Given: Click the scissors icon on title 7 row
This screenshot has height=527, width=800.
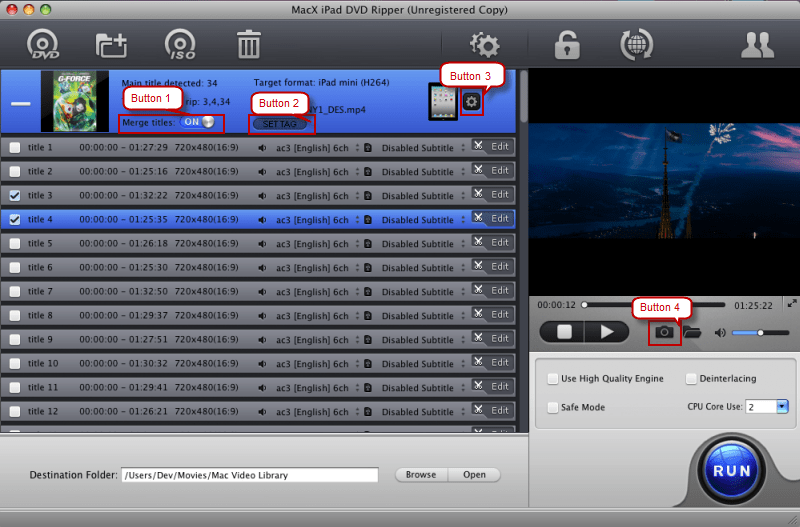Looking at the screenshot, I should pyautogui.click(x=478, y=290).
